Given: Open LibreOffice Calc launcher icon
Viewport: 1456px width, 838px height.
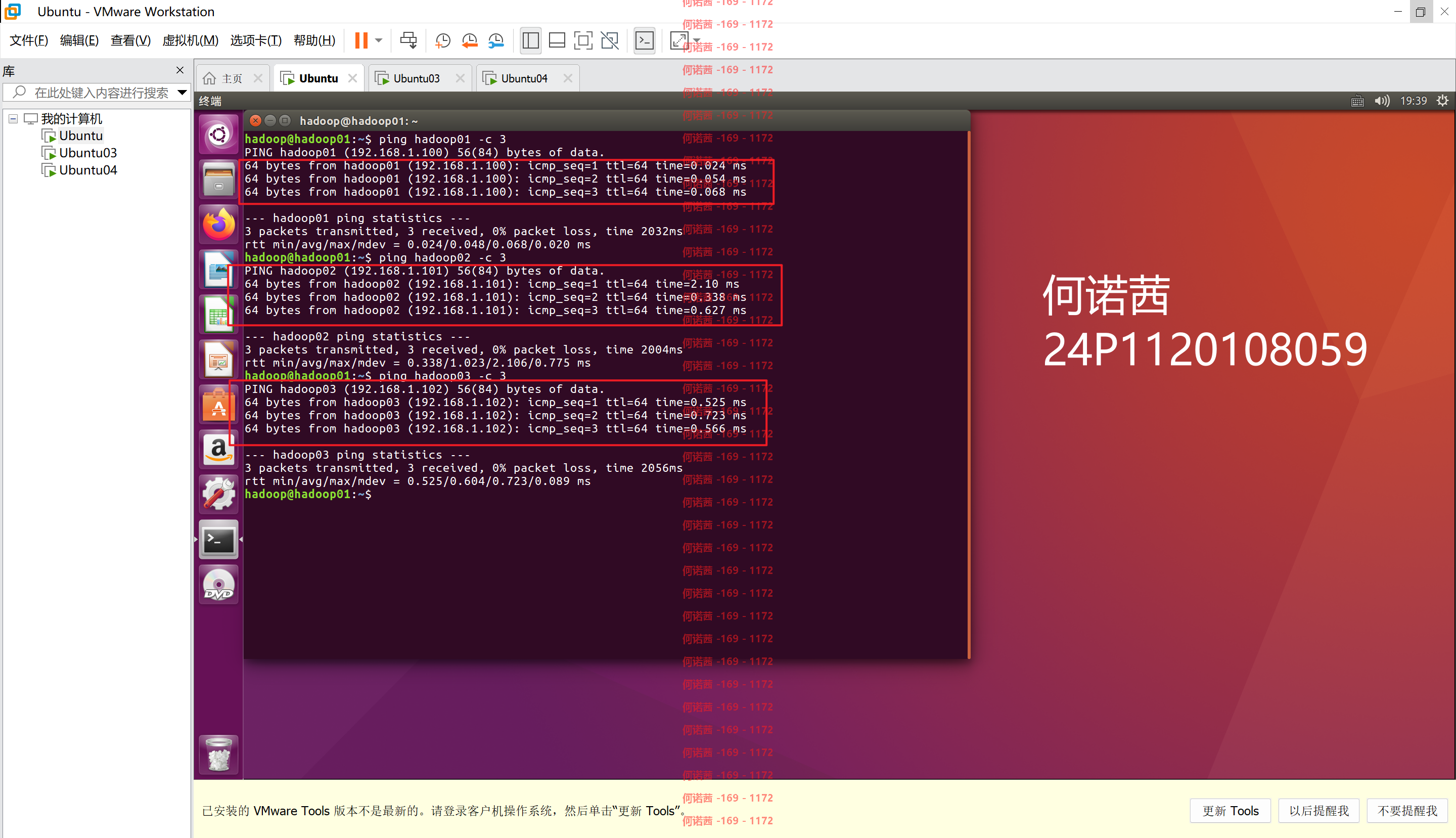Looking at the screenshot, I should click(x=218, y=314).
